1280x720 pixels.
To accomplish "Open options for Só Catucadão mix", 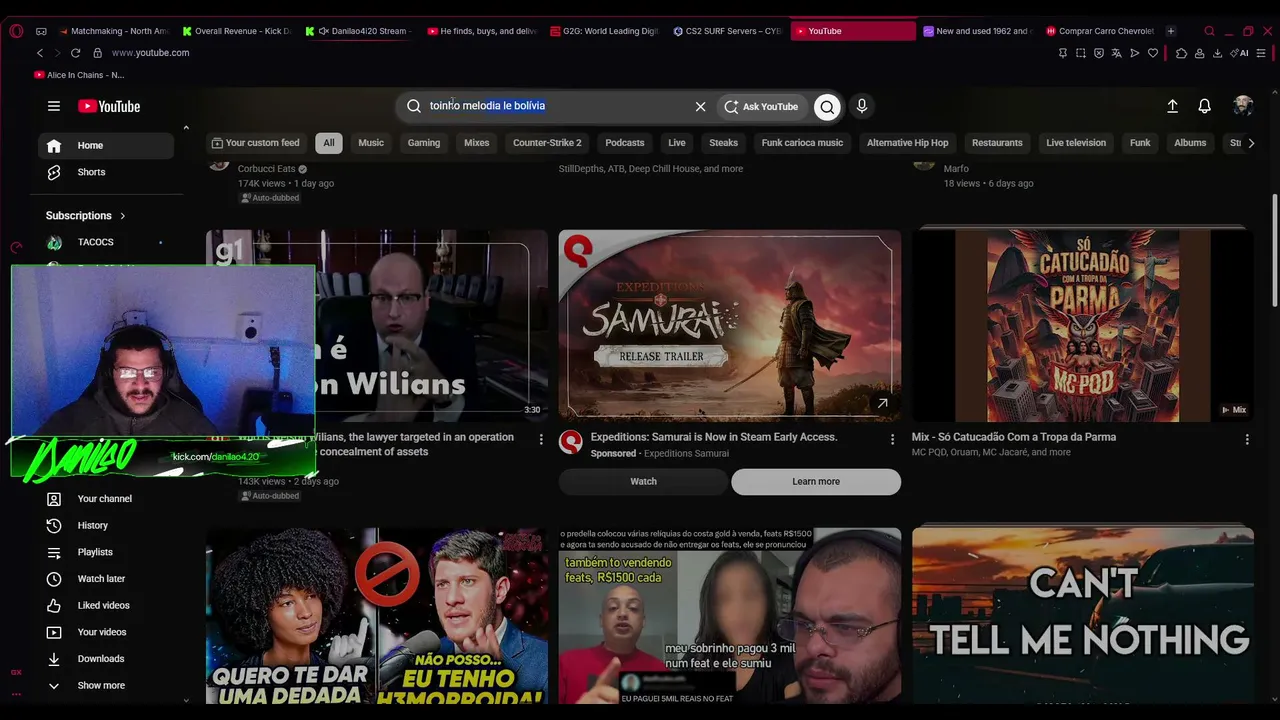I will (x=1247, y=439).
